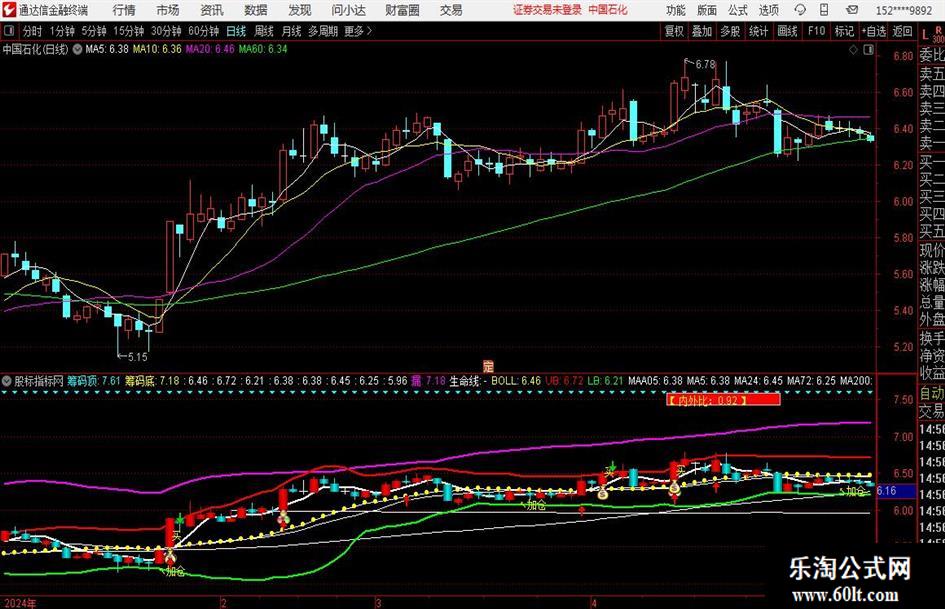Click the 统计 statistics button
945x609 pixels.
(x=758, y=31)
